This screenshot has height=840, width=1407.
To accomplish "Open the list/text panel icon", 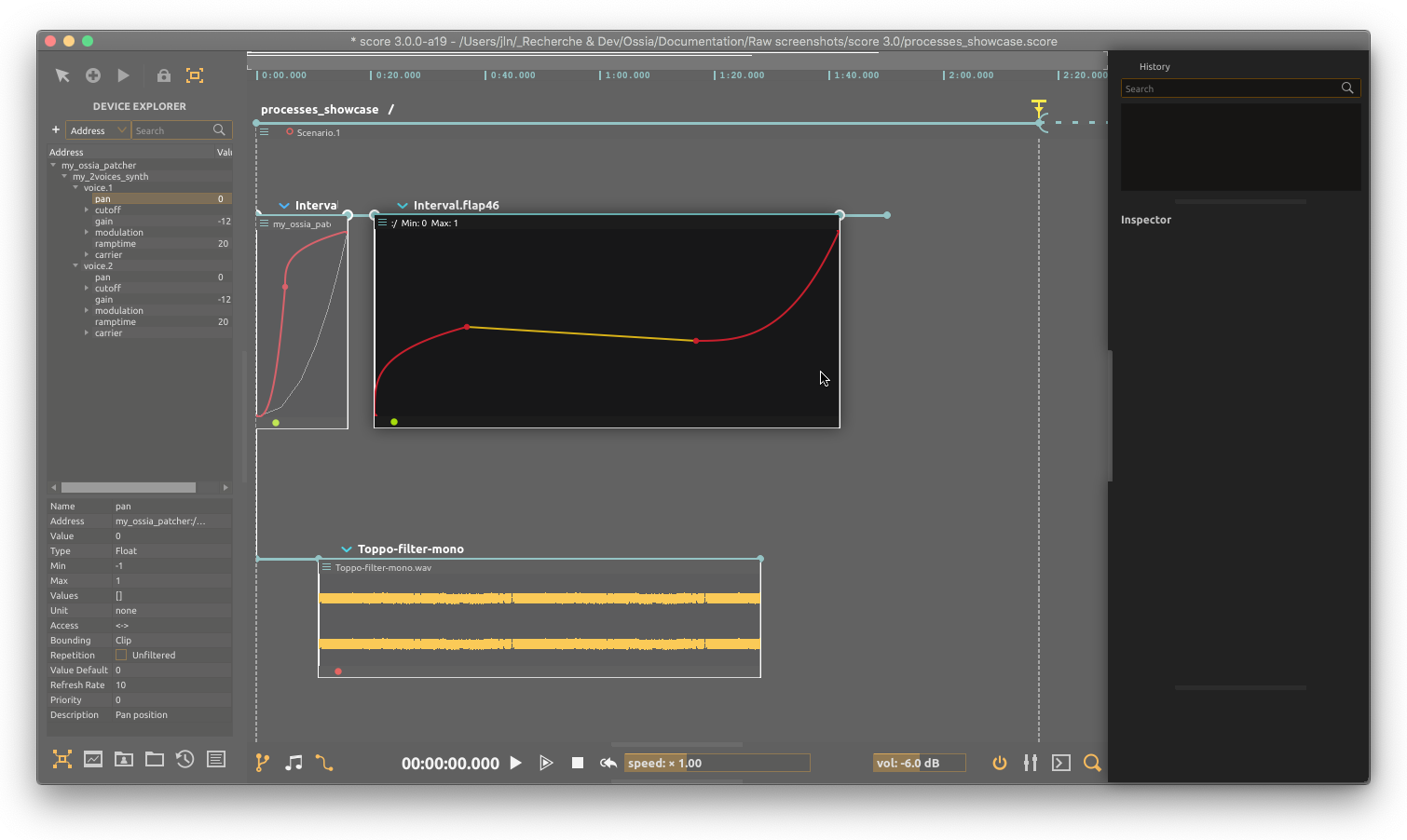I will [x=216, y=759].
